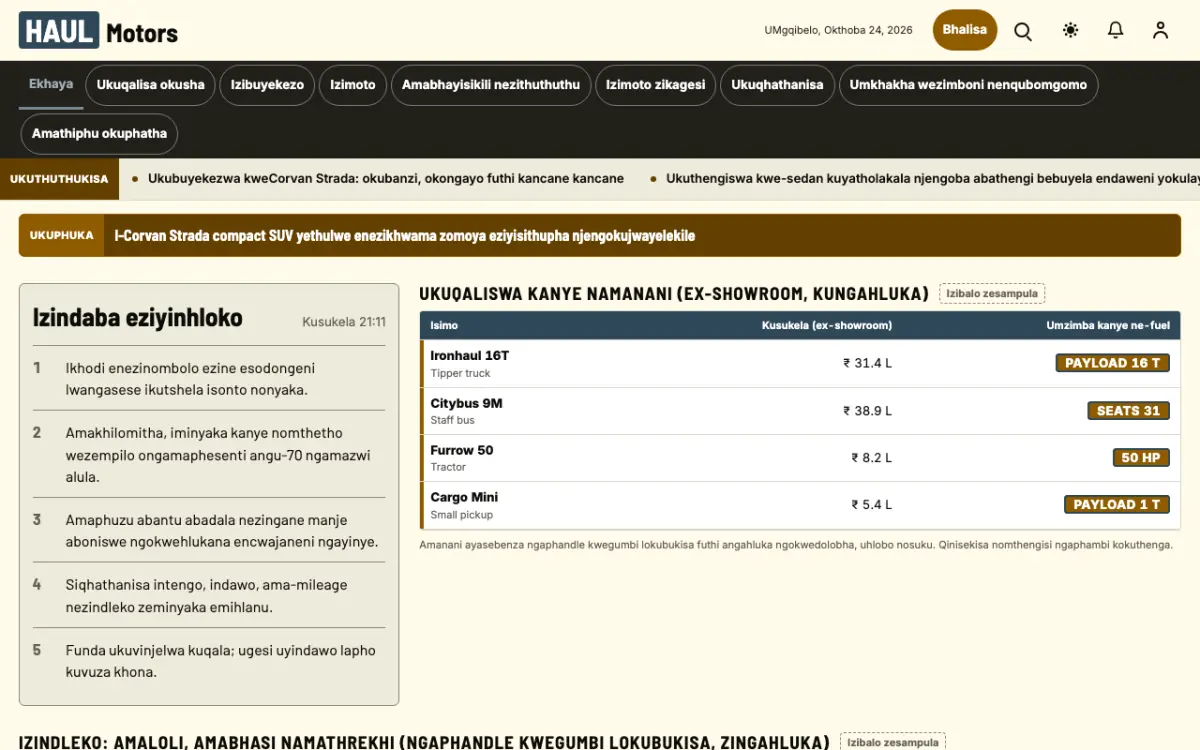Image resolution: width=1200 pixels, height=750 pixels.
Task: Open the user account profile icon
Action: pyautogui.click(x=1160, y=30)
